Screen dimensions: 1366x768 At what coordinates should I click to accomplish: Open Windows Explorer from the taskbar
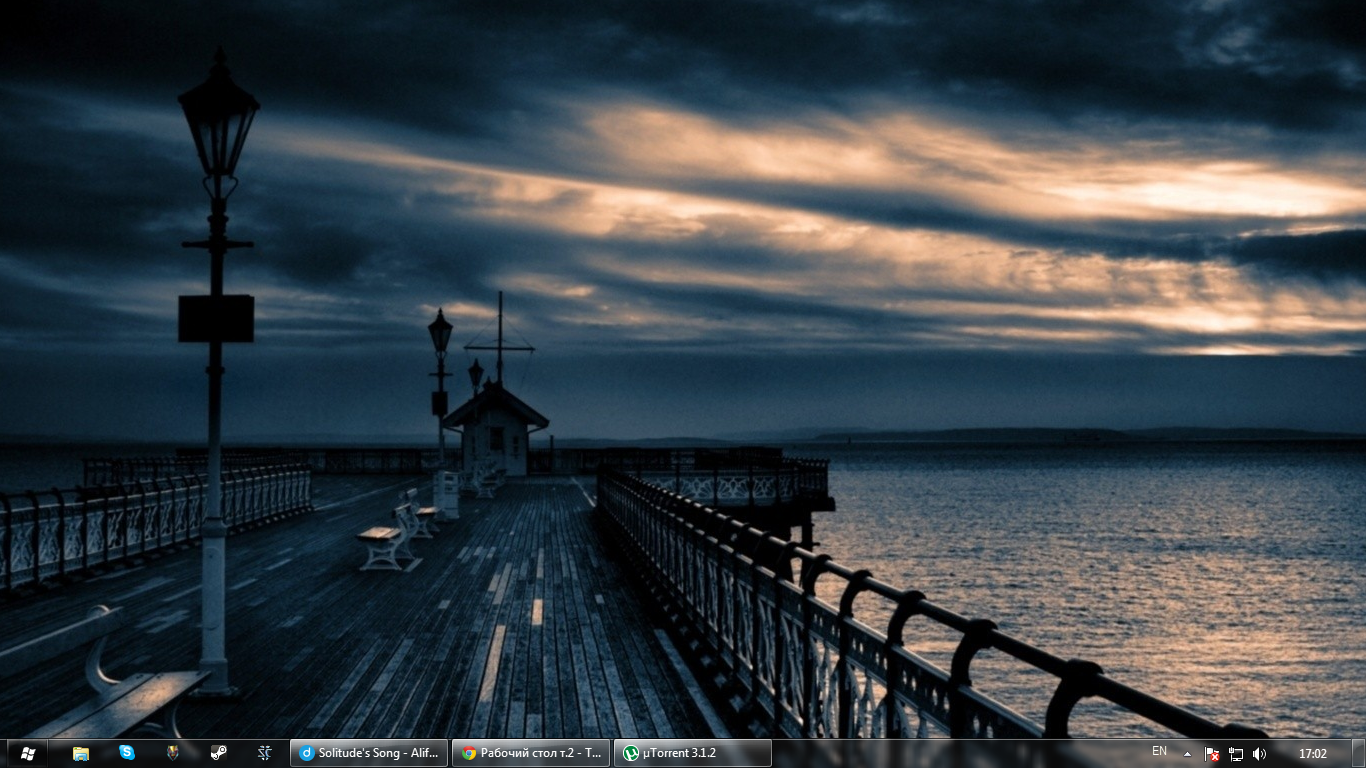pyautogui.click(x=79, y=753)
